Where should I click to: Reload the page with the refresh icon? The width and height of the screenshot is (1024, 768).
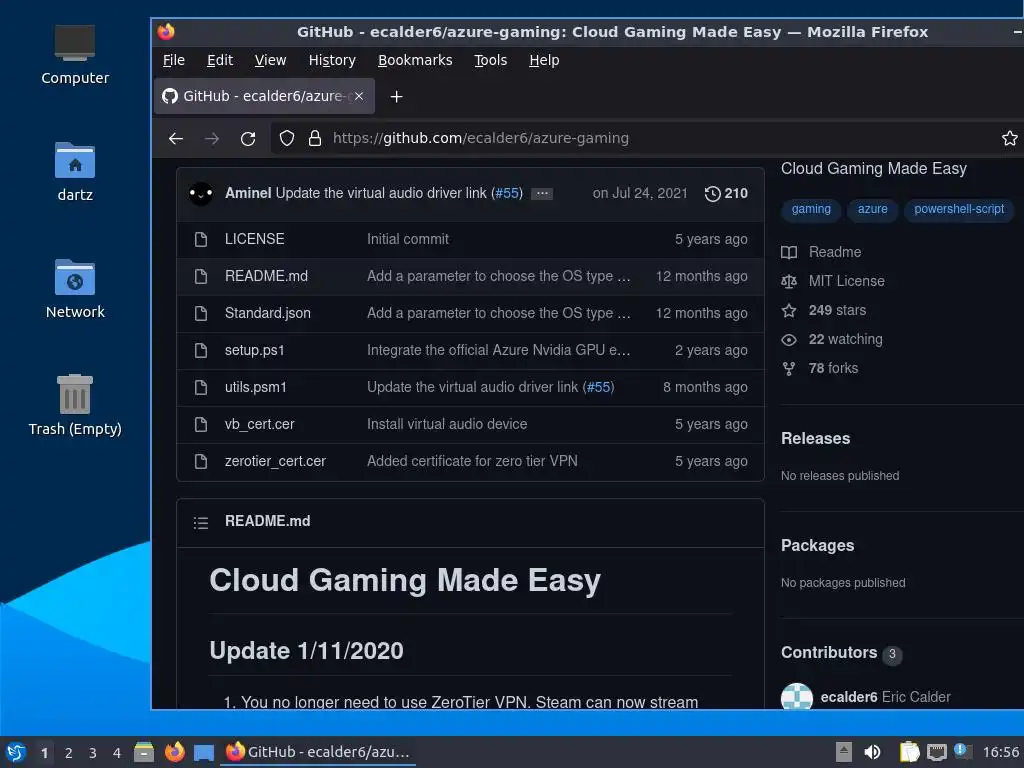click(x=248, y=138)
